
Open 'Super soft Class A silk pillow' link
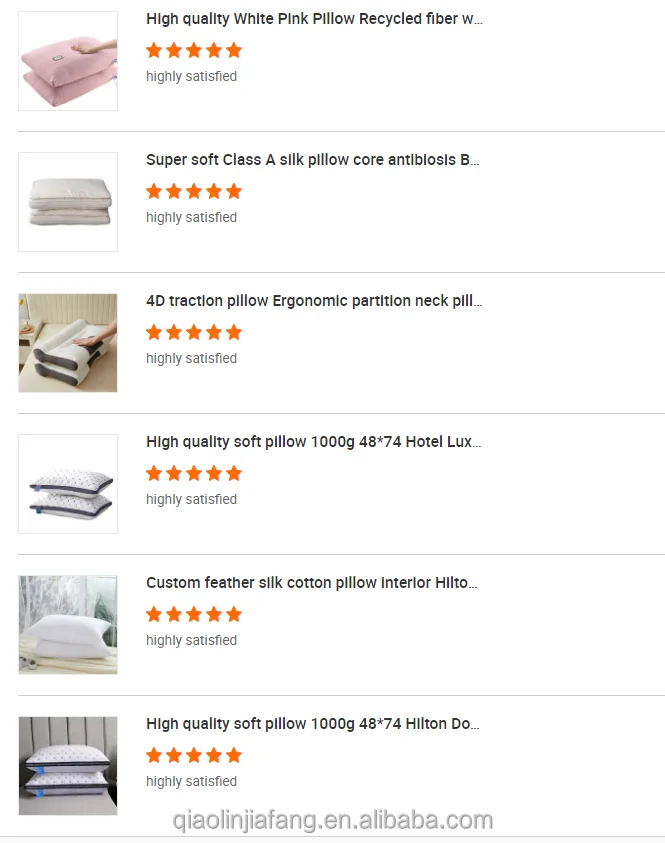coord(313,160)
